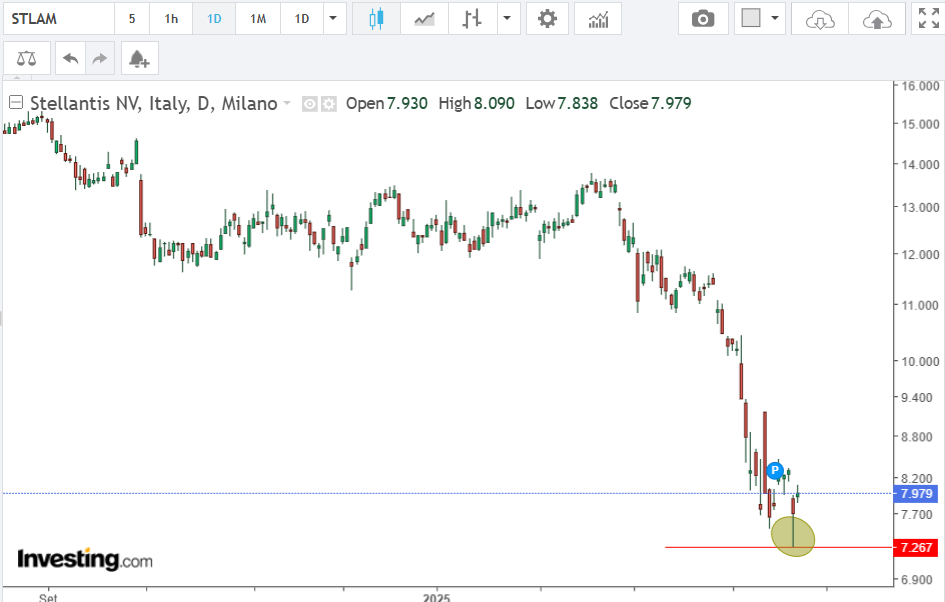Save chart layout to cloud
945x602 pixels.
click(x=877, y=19)
